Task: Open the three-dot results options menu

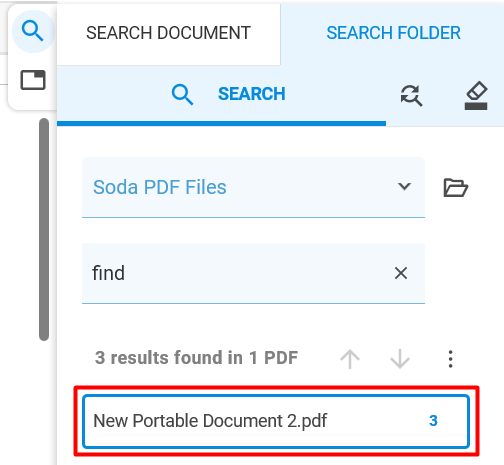Action: click(450, 359)
